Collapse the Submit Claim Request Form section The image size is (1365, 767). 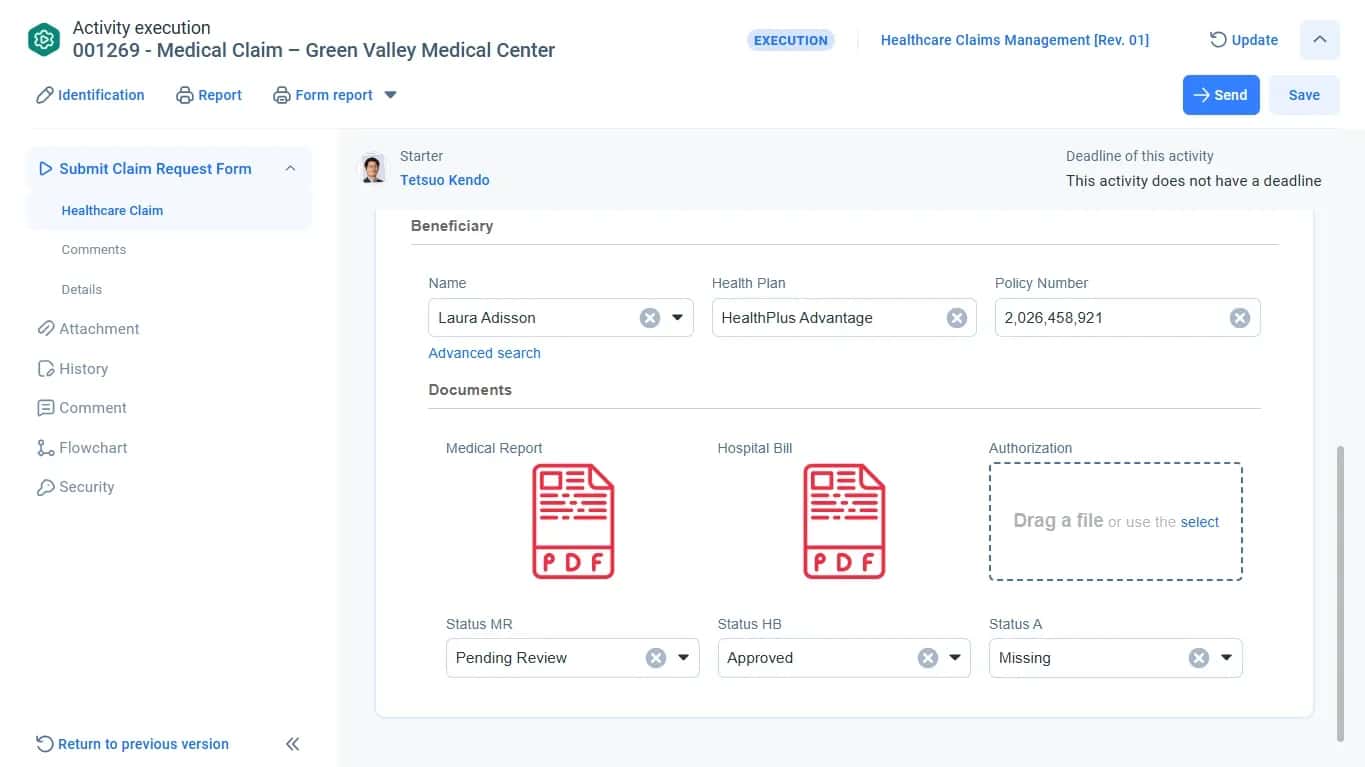[290, 169]
